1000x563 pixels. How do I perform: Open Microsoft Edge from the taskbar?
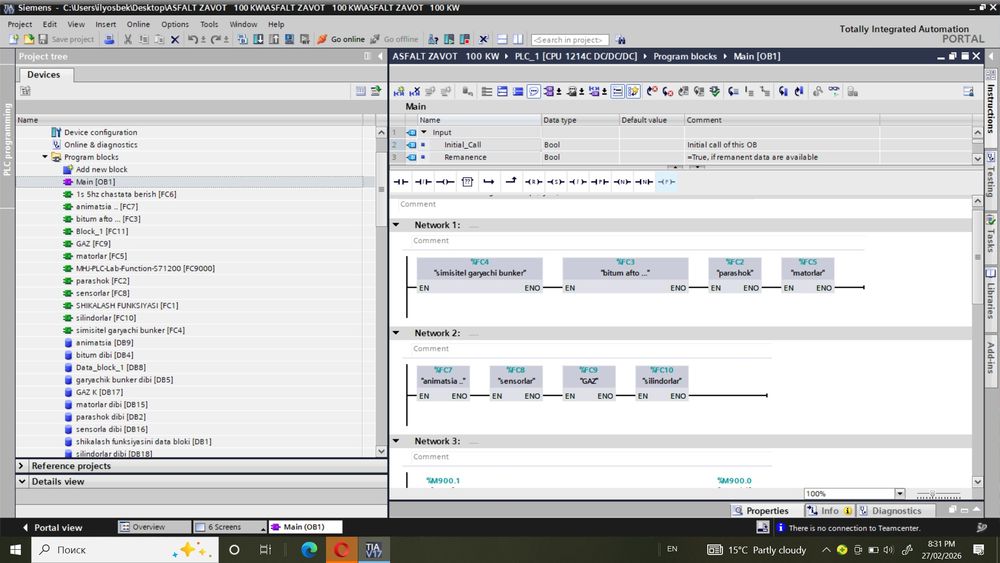pos(309,549)
